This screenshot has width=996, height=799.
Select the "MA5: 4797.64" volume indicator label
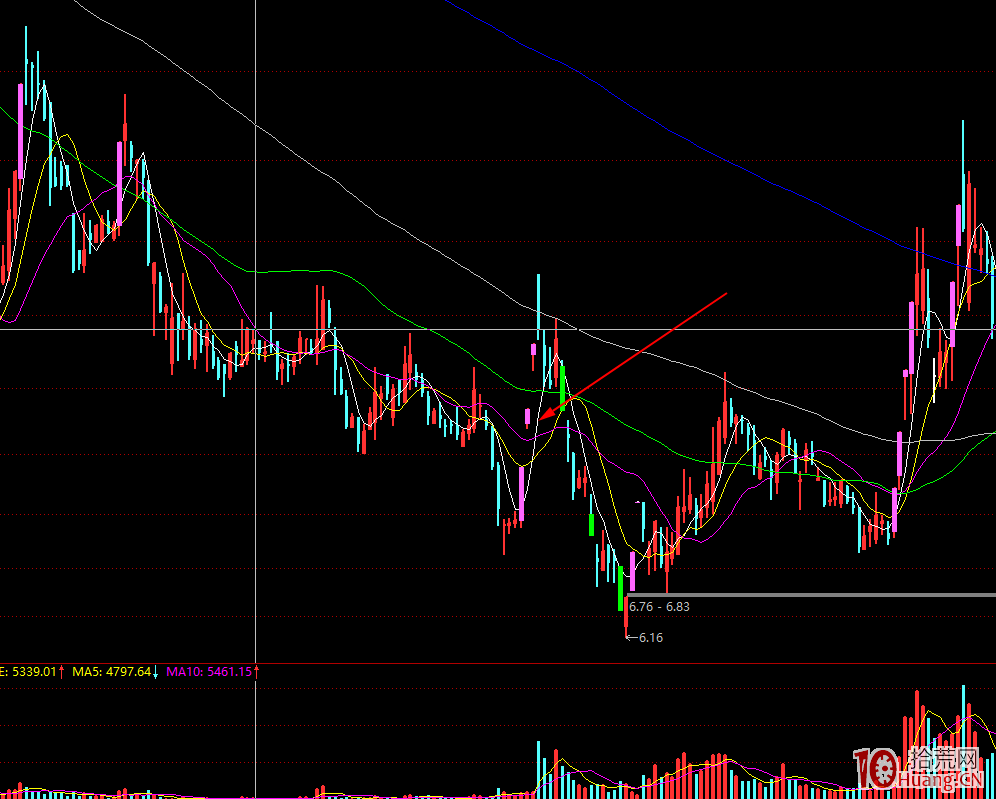coord(112,671)
